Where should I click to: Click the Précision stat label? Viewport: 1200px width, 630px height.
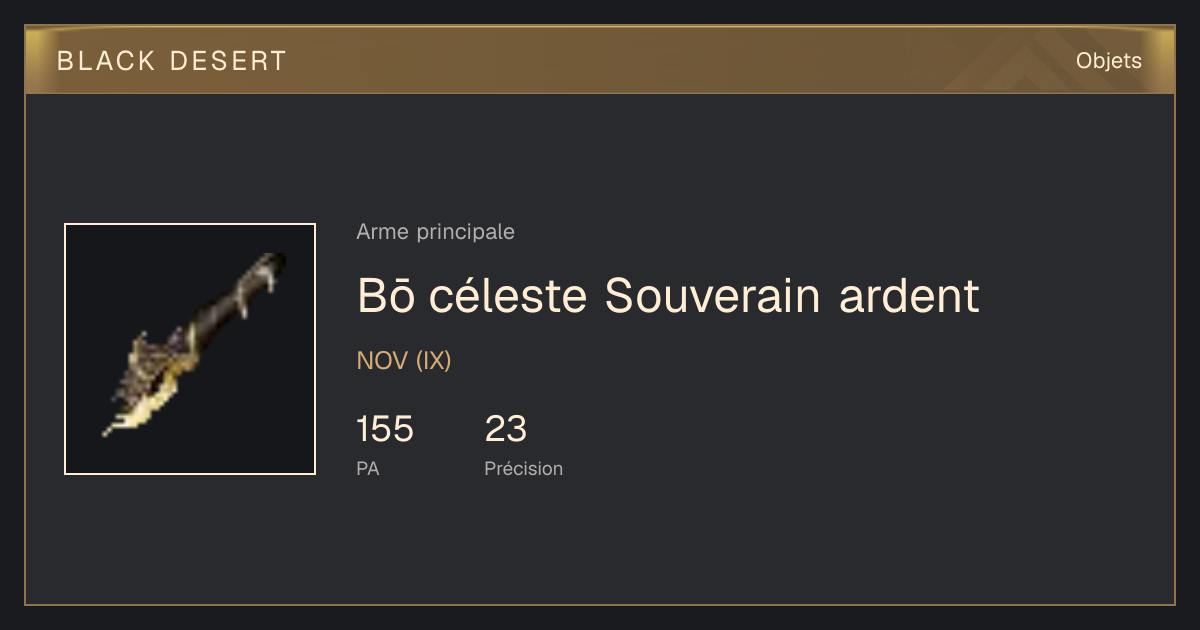pyautogui.click(x=524, y=468)
